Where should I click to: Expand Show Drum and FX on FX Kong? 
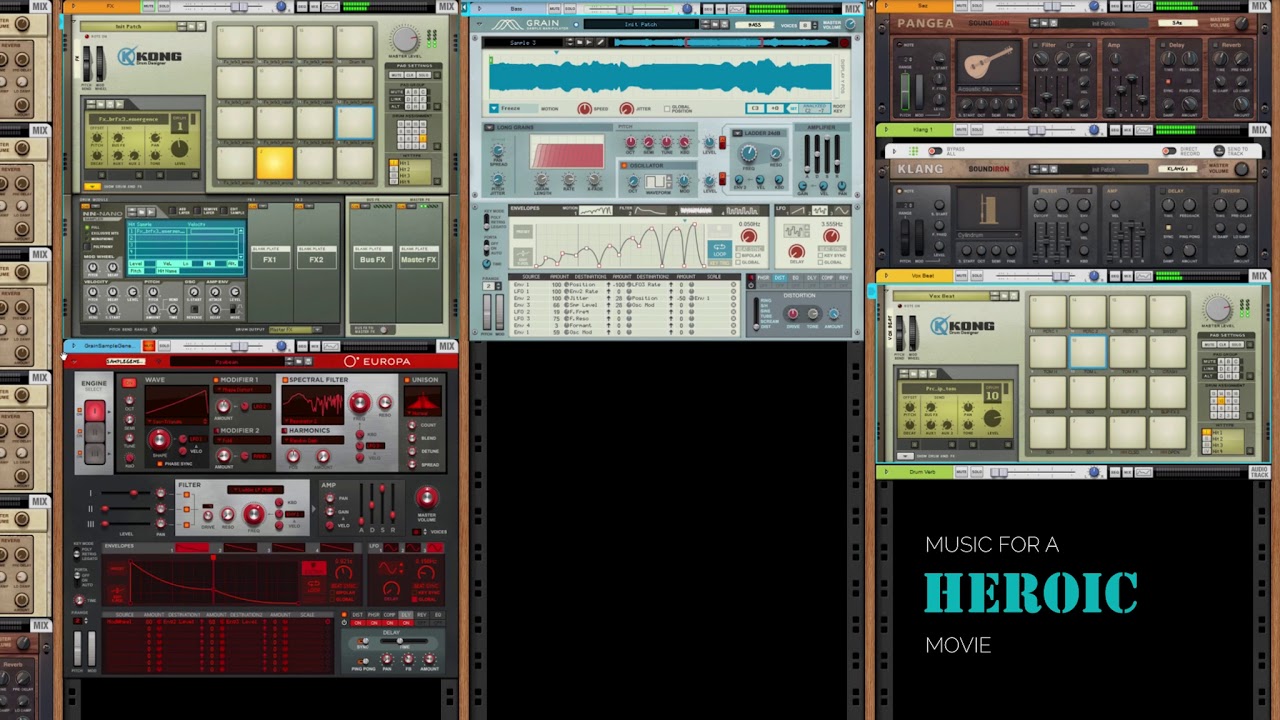[92, 187]
